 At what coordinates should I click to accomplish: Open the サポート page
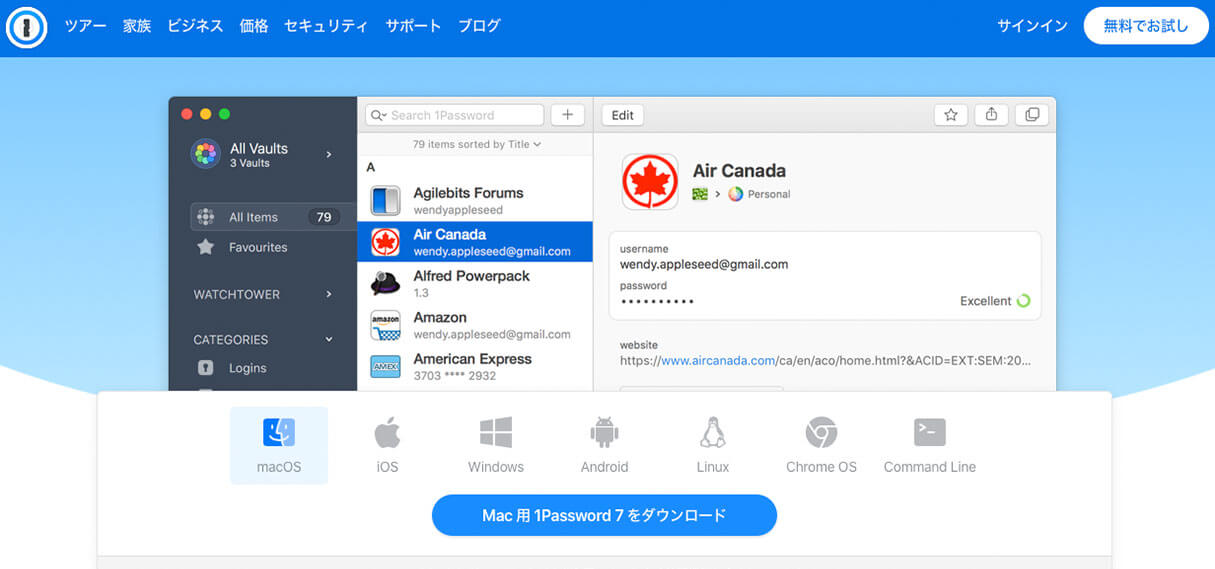[413, 26]
